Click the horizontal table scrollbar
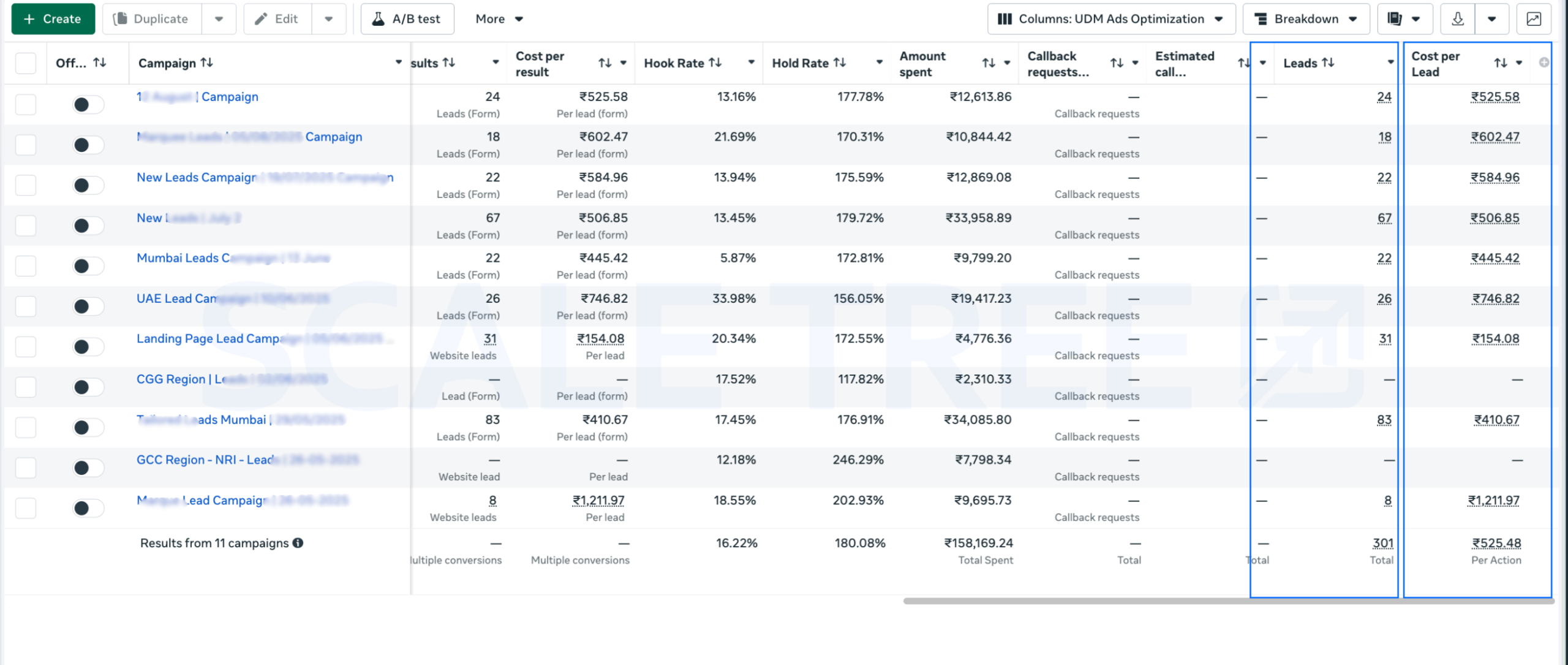This screenshot has width=1568, height=665. 1228,601
